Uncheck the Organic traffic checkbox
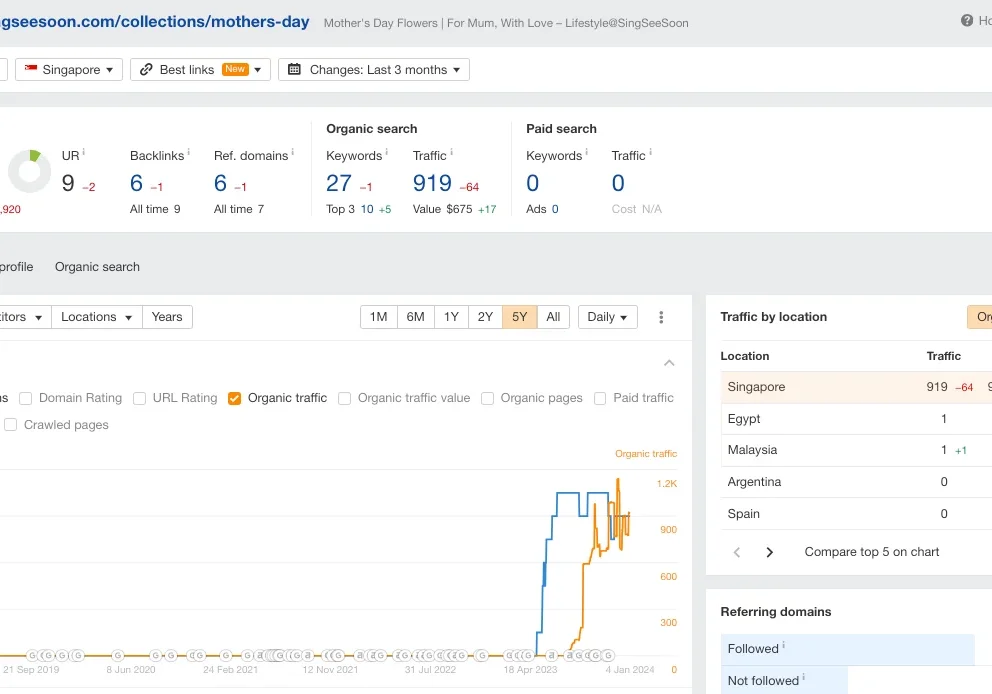 tap(235, 398)
